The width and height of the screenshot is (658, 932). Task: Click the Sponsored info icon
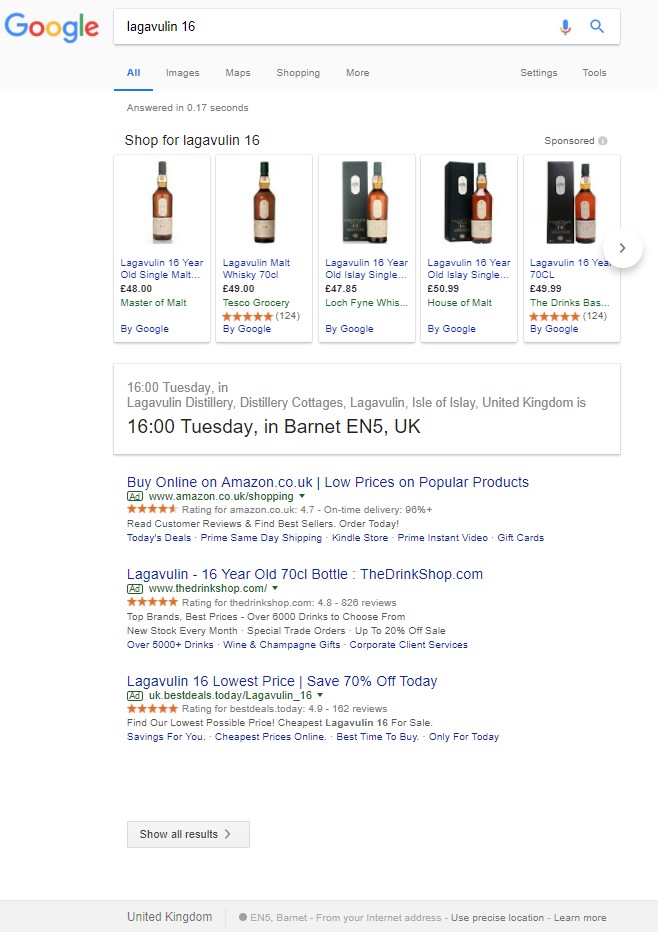[x=603, y=141]
